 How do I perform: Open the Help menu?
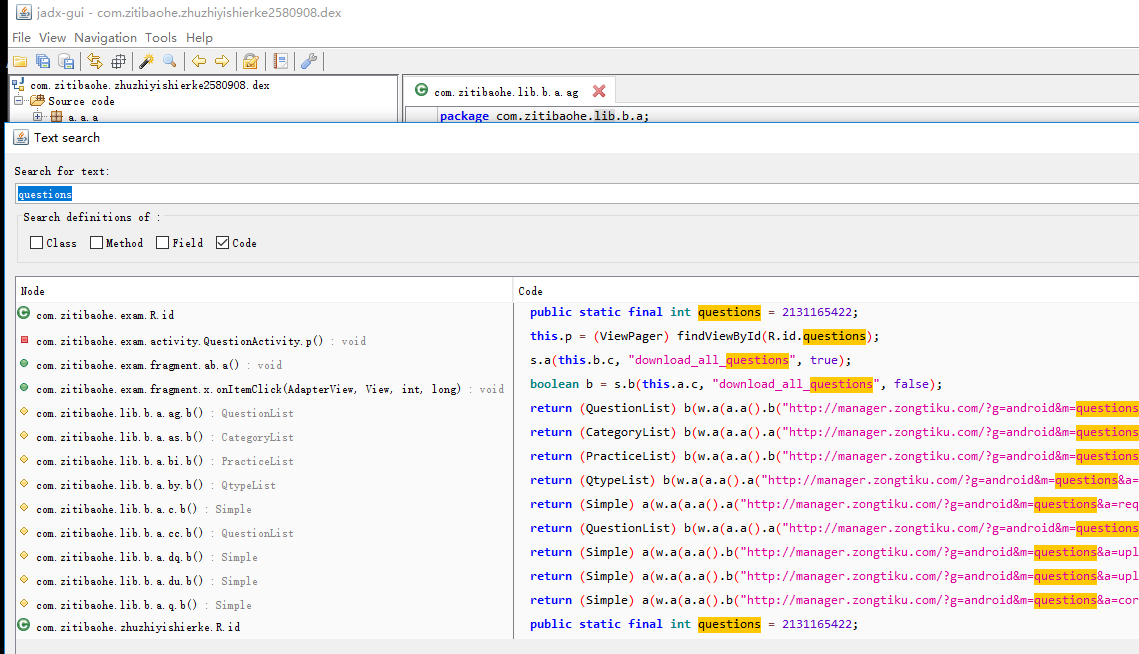(199, 38)
